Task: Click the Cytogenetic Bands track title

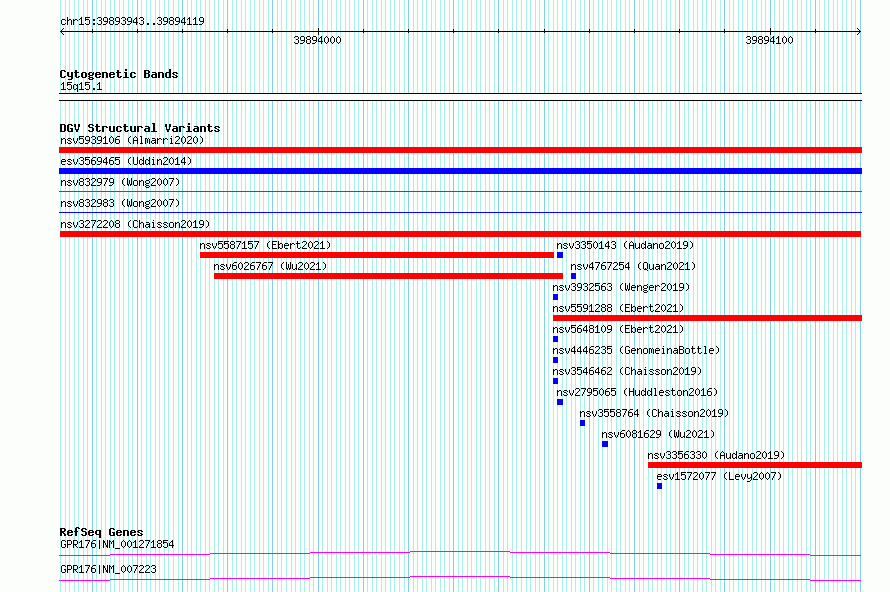Action: click(x=119, y=74)
